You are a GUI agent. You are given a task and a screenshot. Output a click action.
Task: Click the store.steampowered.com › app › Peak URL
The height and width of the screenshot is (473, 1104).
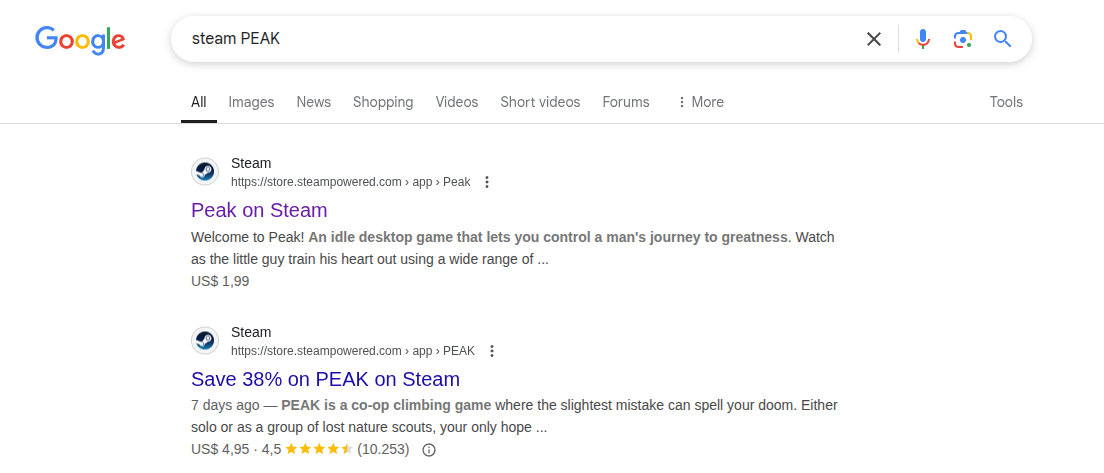pyautogui.click(x=351, y=182)
